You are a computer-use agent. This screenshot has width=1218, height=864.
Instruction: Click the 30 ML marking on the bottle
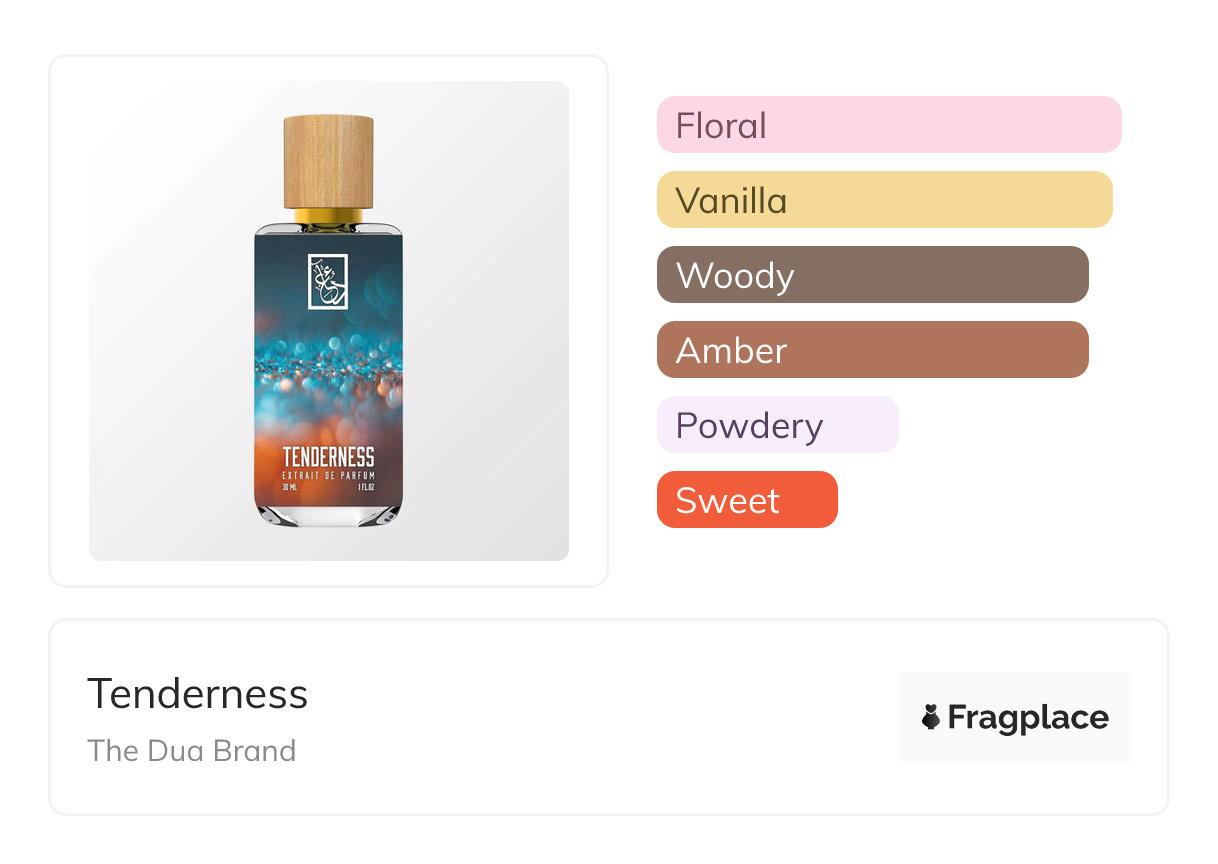[291, 487]
